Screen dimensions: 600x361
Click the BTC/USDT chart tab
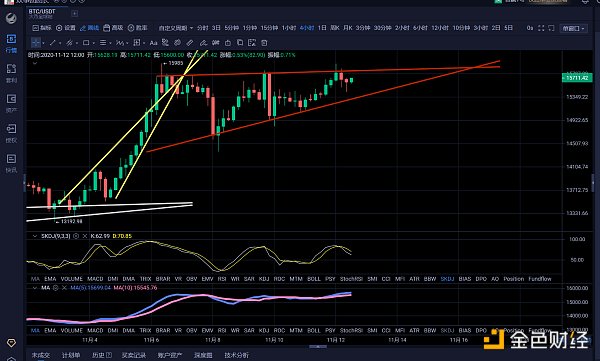pos(42,13)
